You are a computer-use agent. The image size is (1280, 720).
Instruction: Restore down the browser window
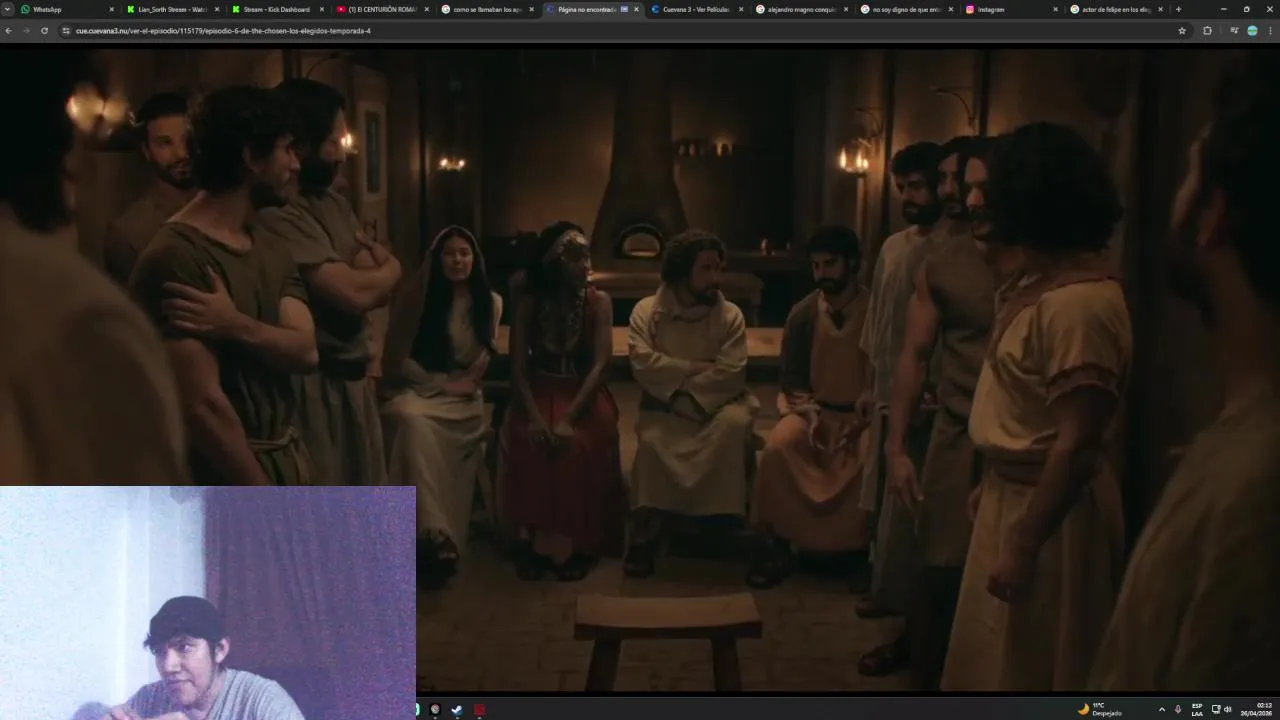pyautogui.click(x=1246, y=9)
